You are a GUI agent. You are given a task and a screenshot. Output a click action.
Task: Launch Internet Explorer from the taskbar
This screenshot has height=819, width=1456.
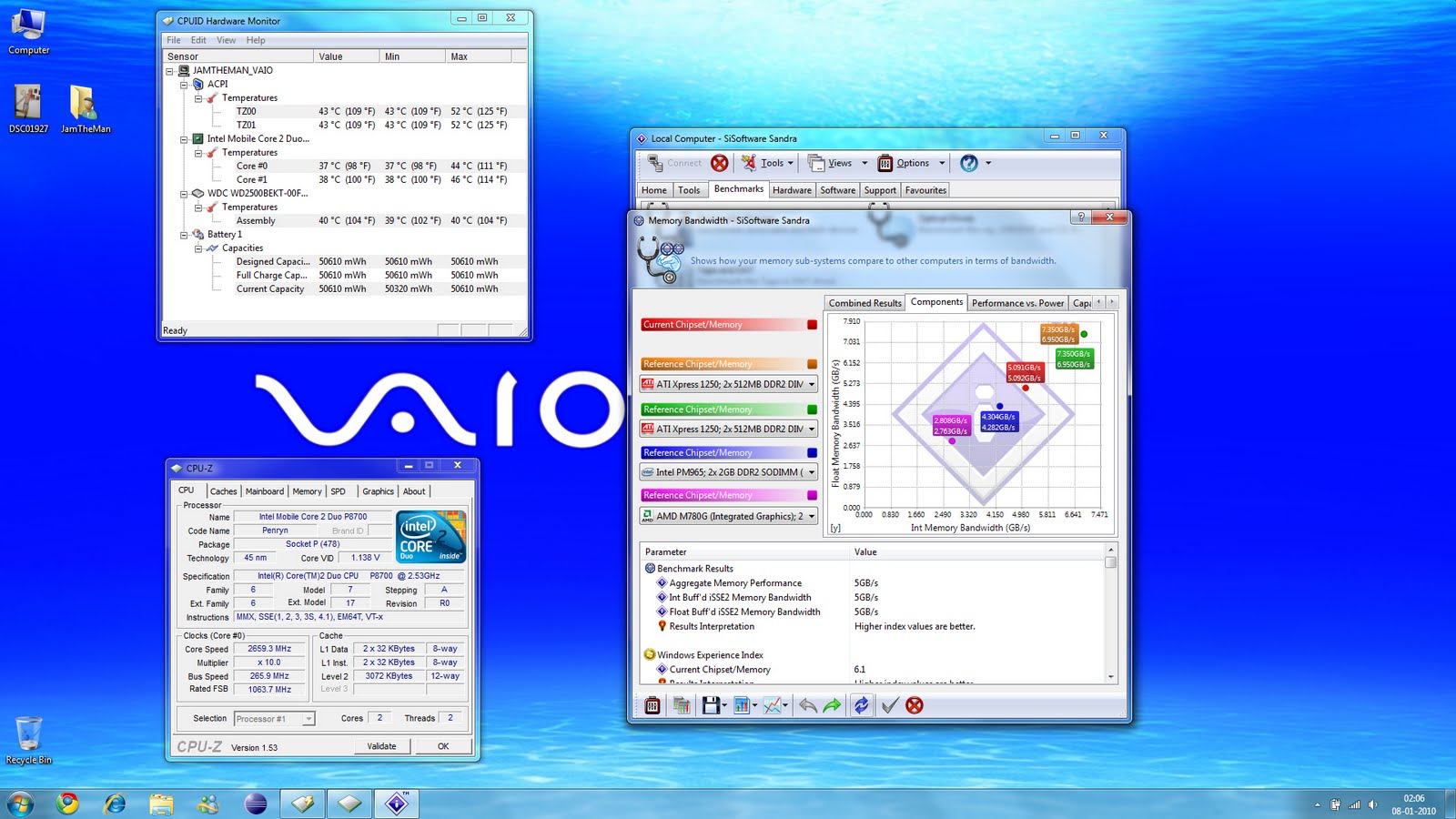(x=115, y=804)
